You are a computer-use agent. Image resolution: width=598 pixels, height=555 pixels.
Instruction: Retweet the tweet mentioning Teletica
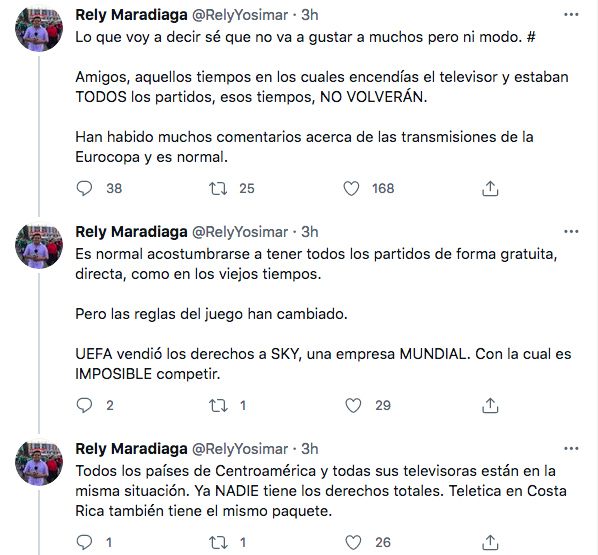(x=218, y=542)
